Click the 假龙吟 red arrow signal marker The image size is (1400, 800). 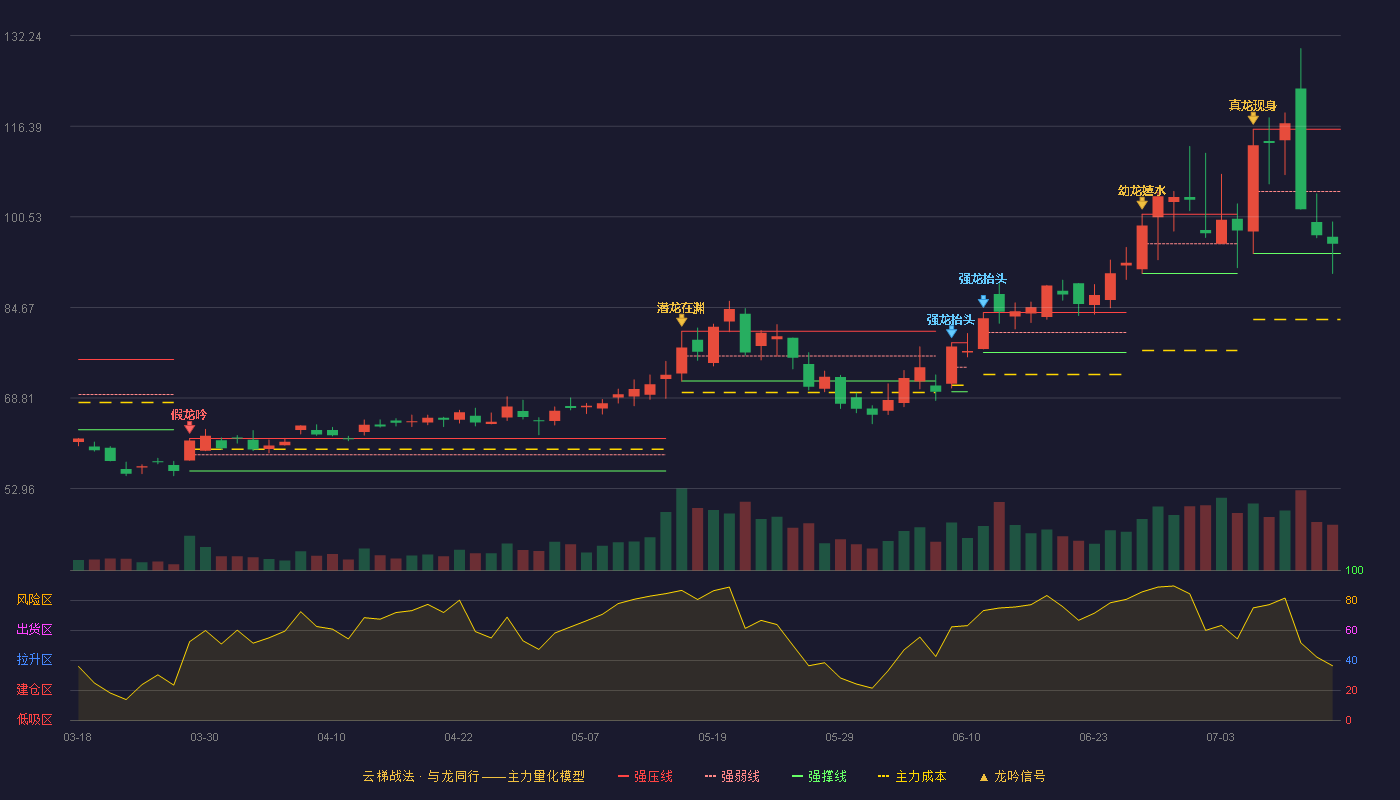point(189,427)
